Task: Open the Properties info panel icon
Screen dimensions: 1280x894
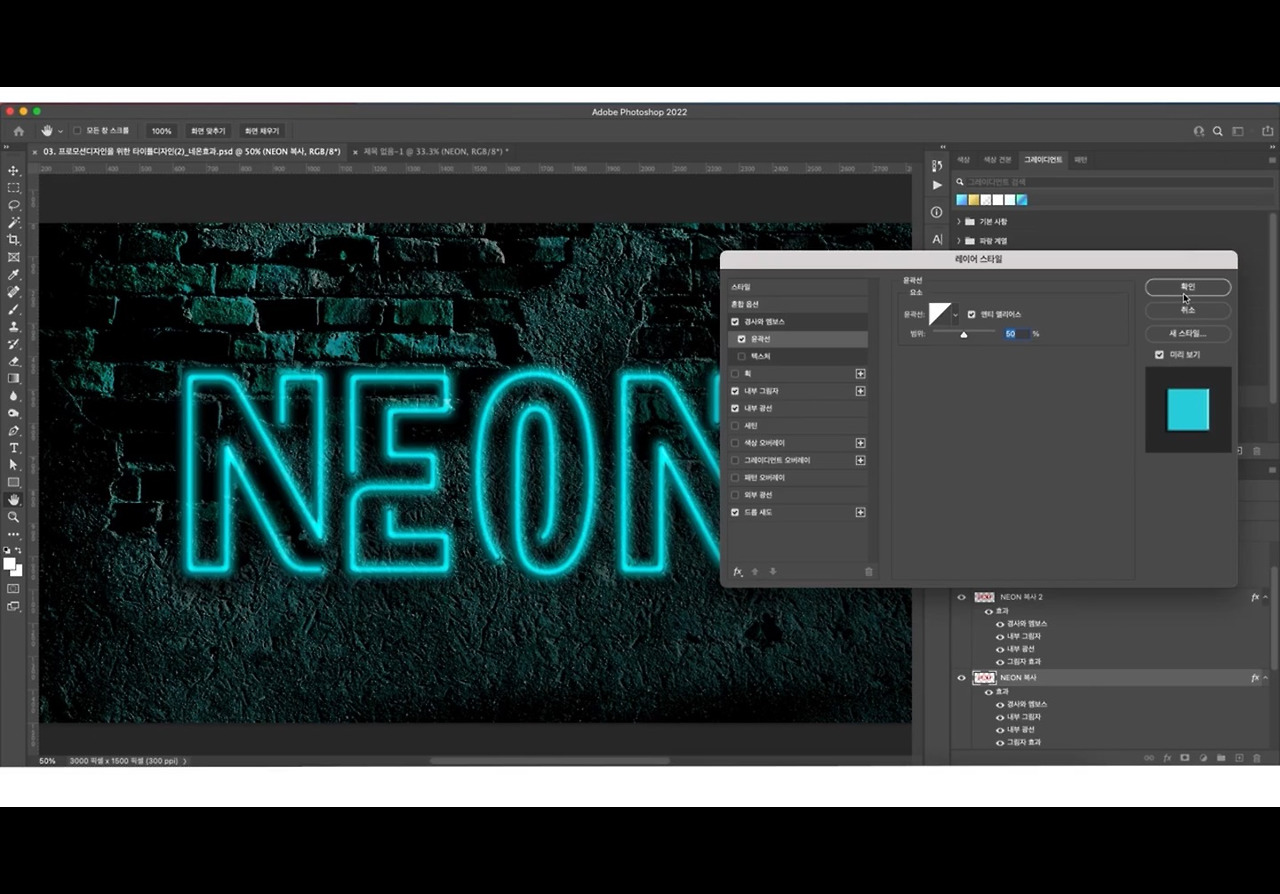Action: point(936,212)
